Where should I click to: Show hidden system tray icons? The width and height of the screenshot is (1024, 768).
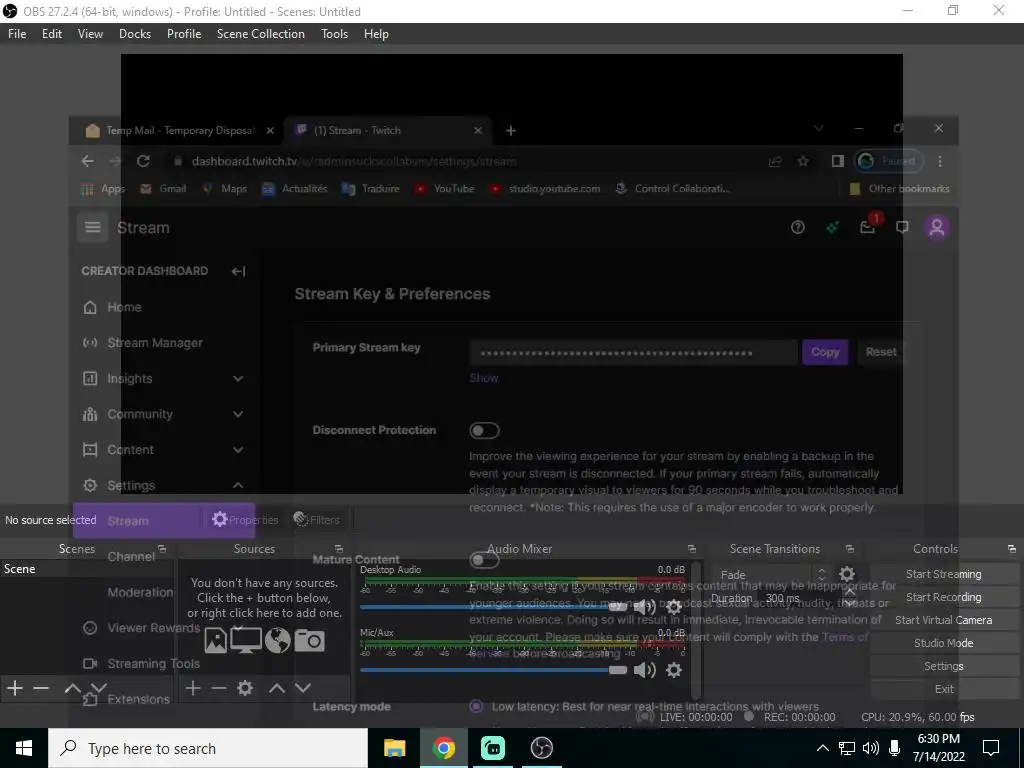click(823, 748)
